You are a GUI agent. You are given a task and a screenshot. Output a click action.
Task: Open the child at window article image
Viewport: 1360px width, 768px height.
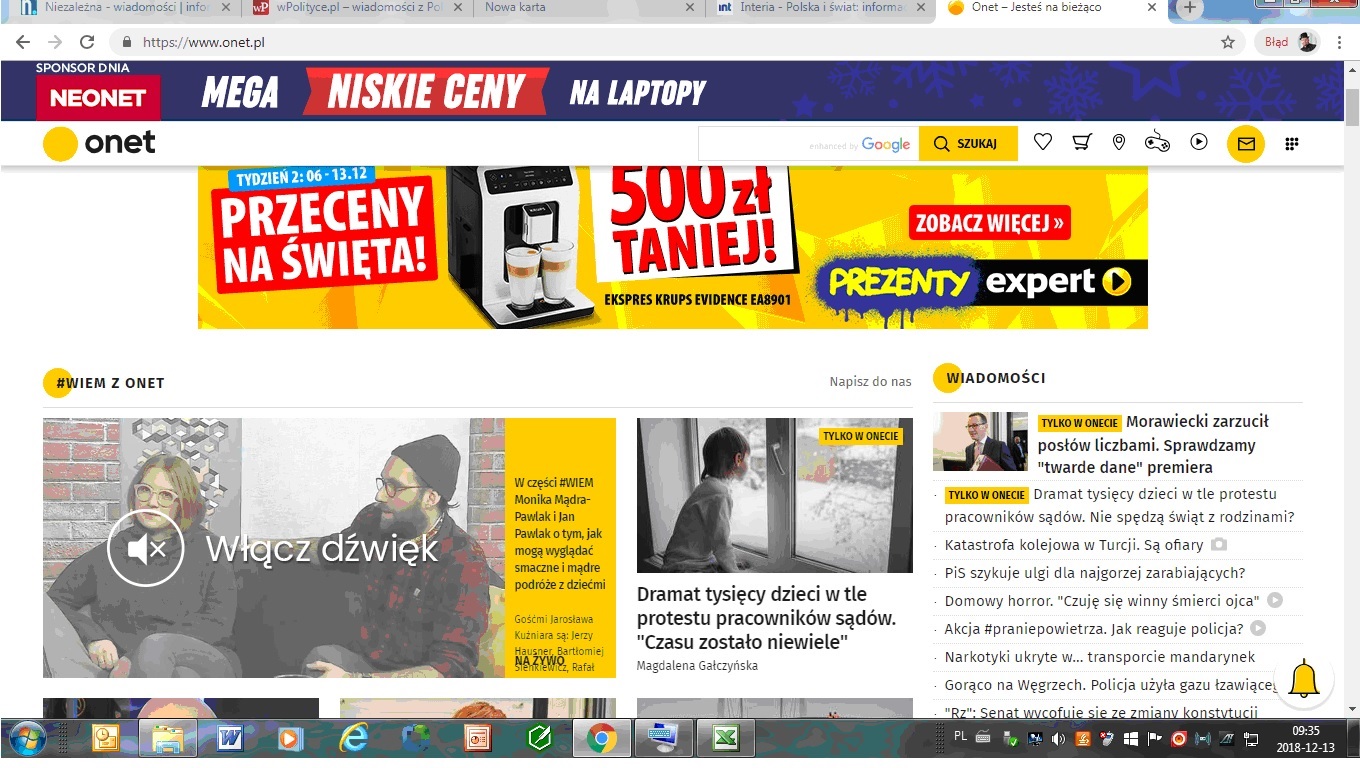point(775,495)
